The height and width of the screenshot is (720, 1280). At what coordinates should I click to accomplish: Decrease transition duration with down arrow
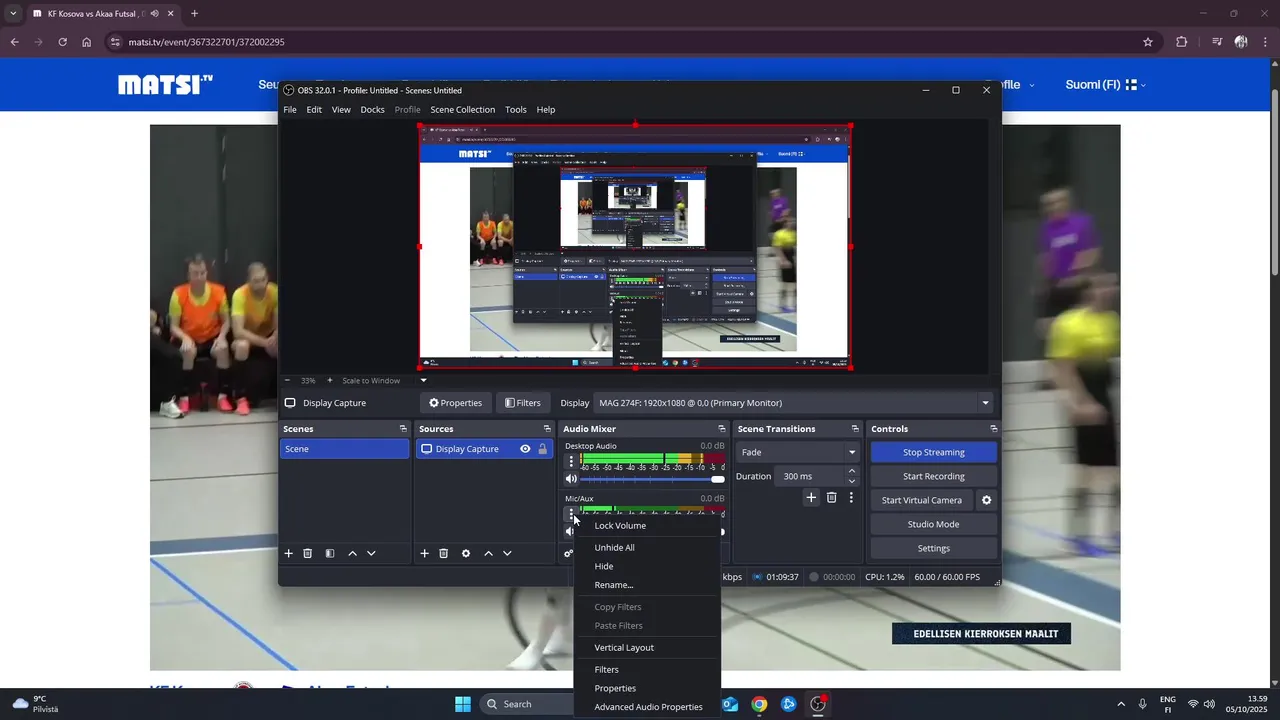[x=852, y=481]
